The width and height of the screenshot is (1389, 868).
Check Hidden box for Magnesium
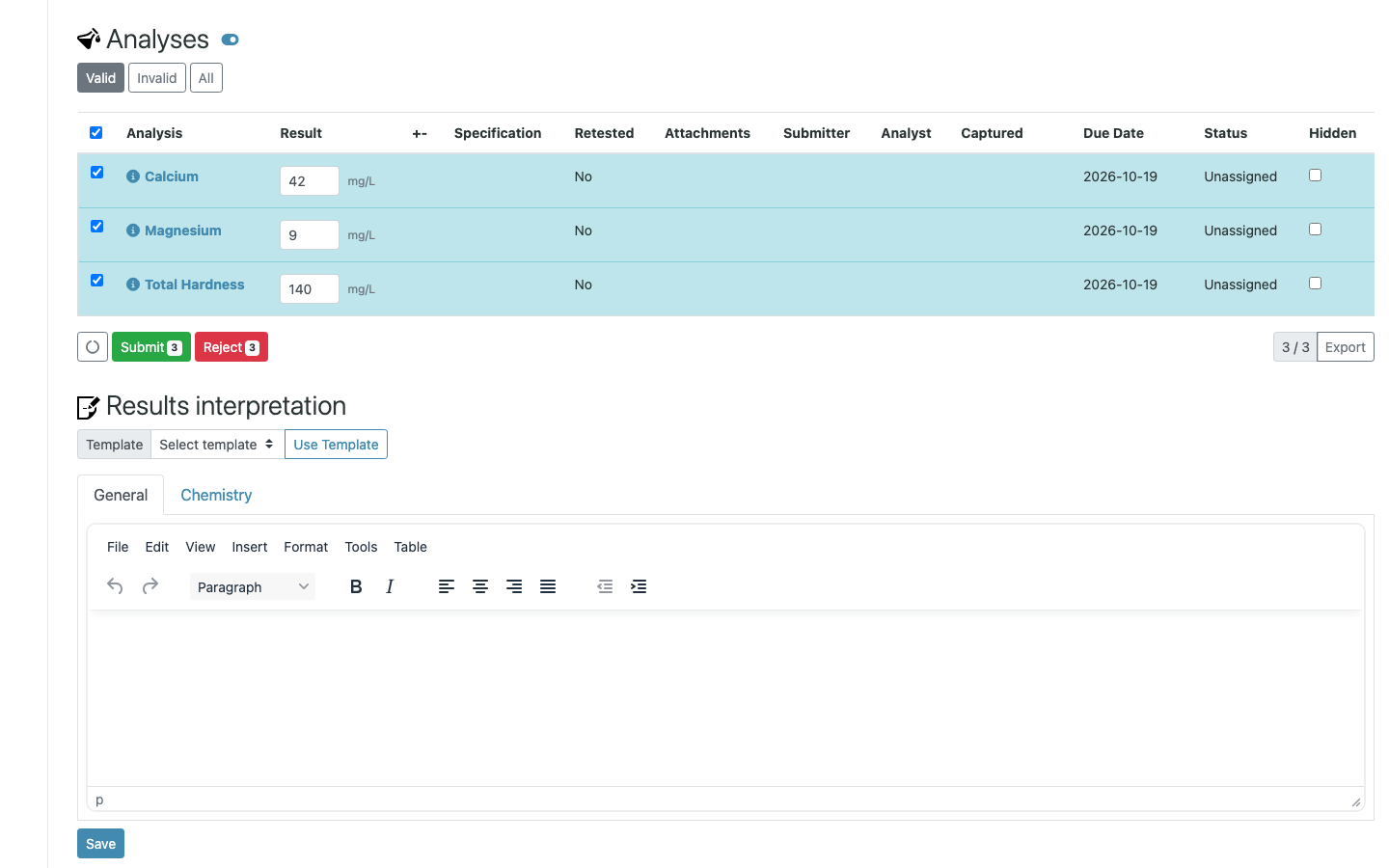pyautogui.click(x=1315, y=229)
